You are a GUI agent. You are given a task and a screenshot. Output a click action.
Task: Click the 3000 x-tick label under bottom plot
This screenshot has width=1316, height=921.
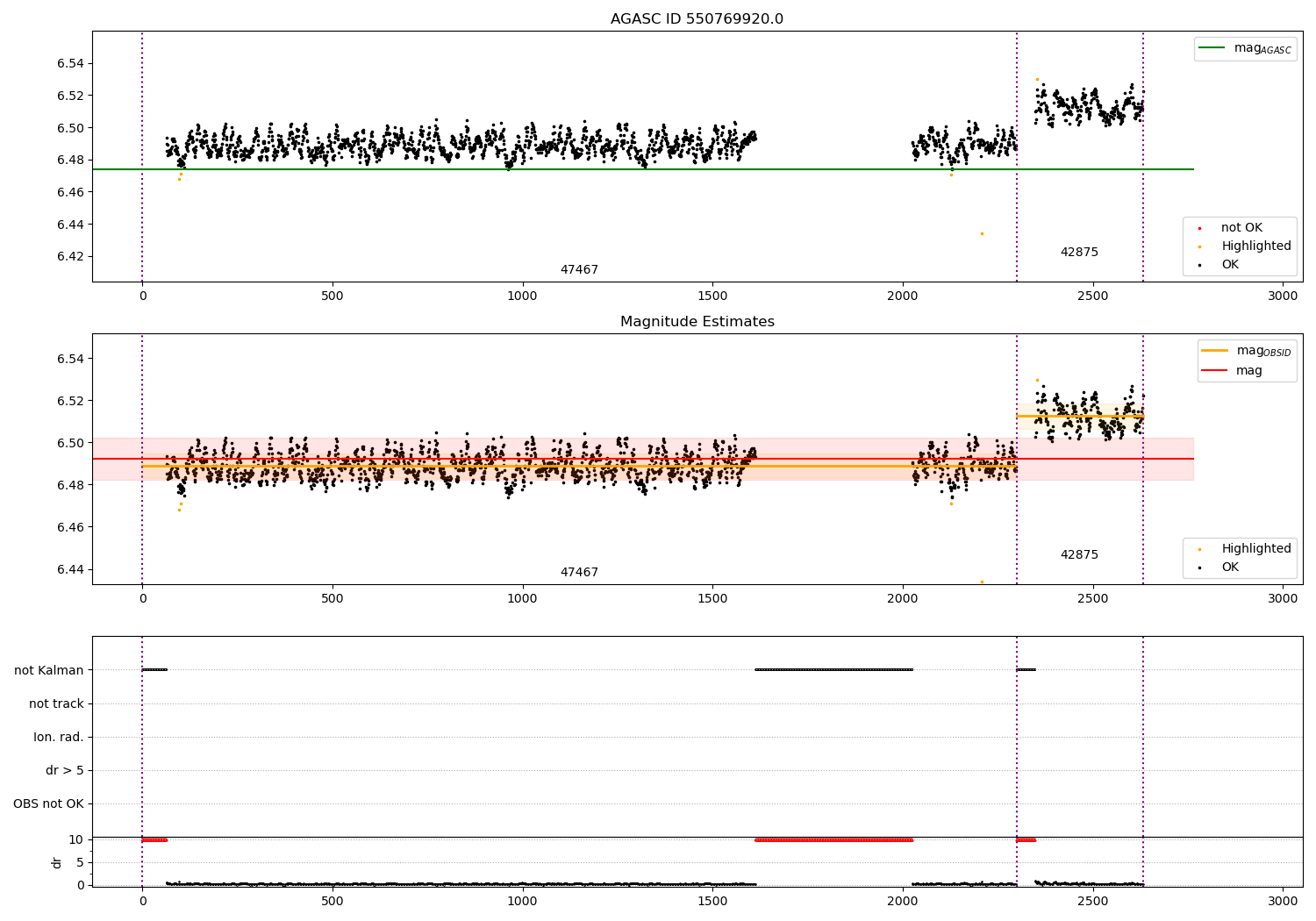point(1283,900)
